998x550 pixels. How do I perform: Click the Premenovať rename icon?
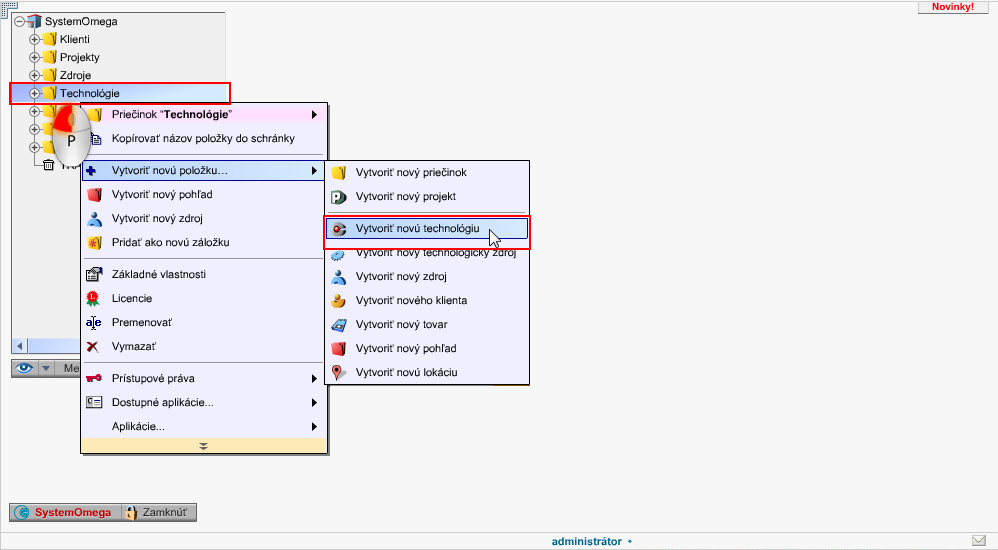(x=94, y=322)
